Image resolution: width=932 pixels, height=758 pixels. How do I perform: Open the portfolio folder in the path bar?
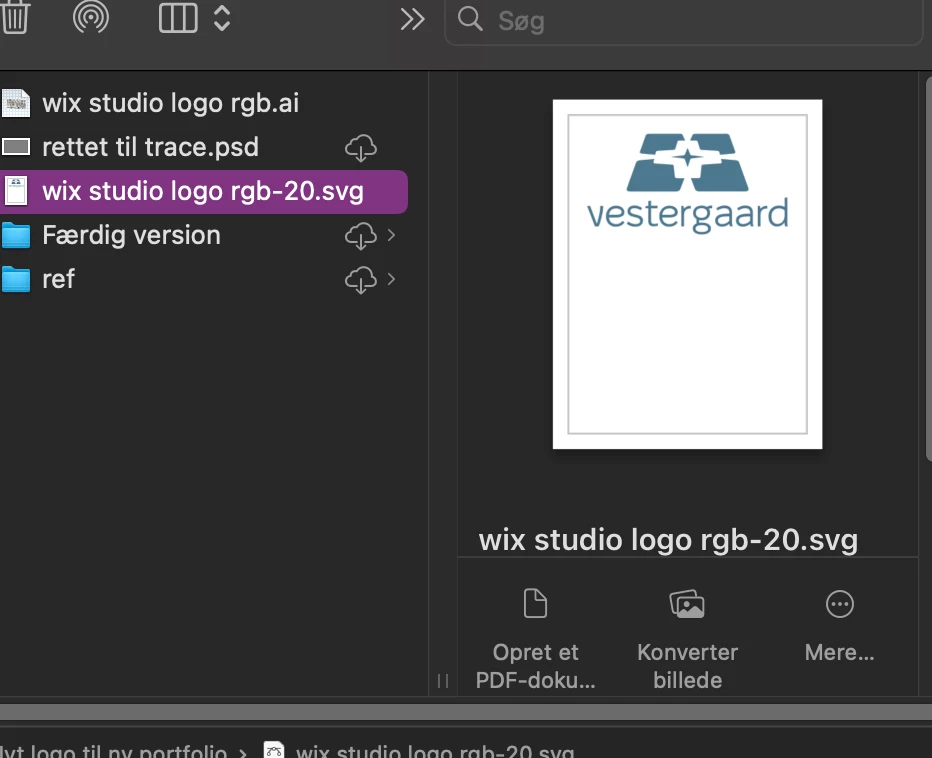(113, 751)
